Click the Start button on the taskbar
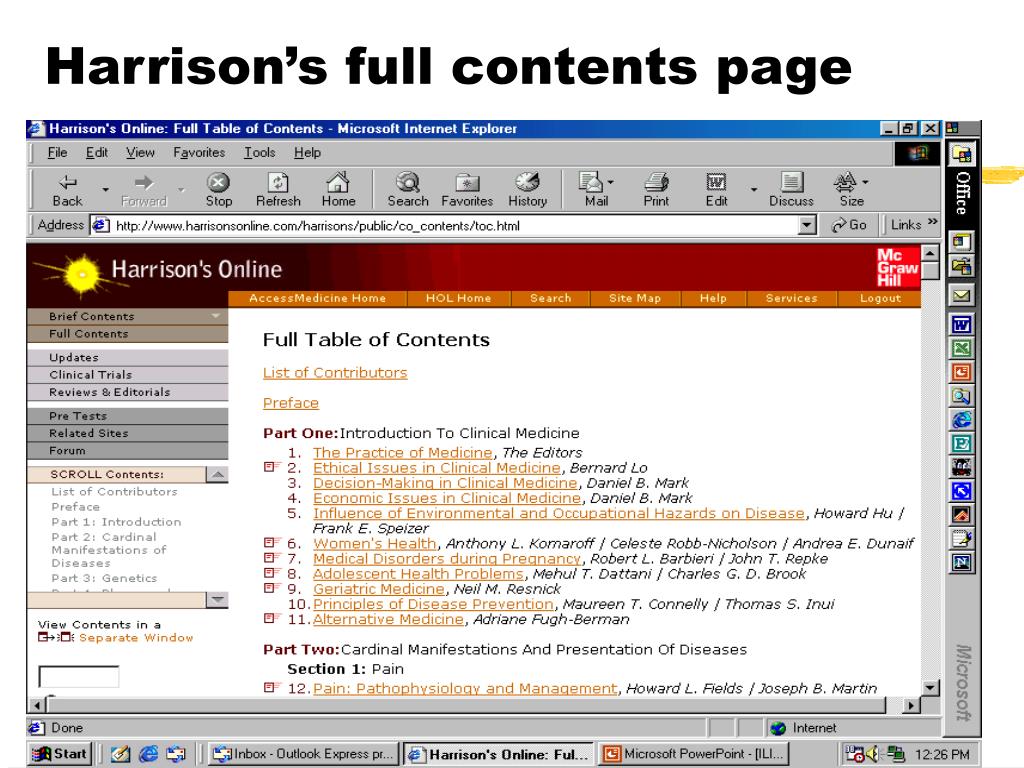This screenshot has height=768, width=1024. (x=59, y=754)
